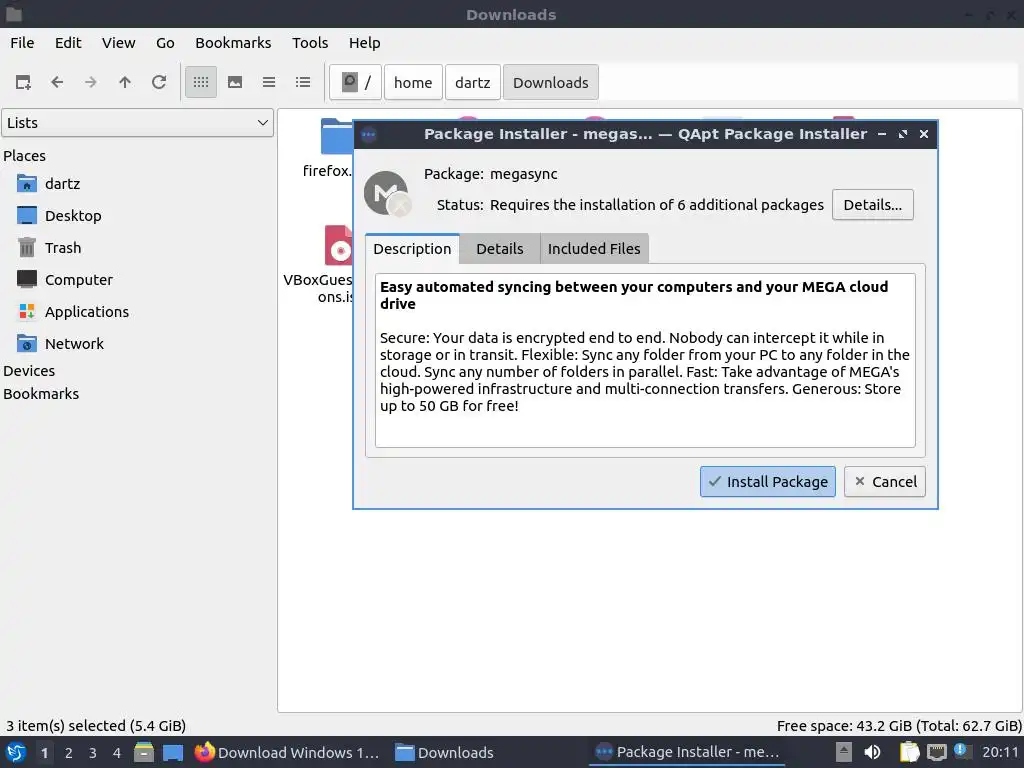Open the File menu
Image resolution: width=1024 pixels, height=768 pixels.
click(22, 43)
